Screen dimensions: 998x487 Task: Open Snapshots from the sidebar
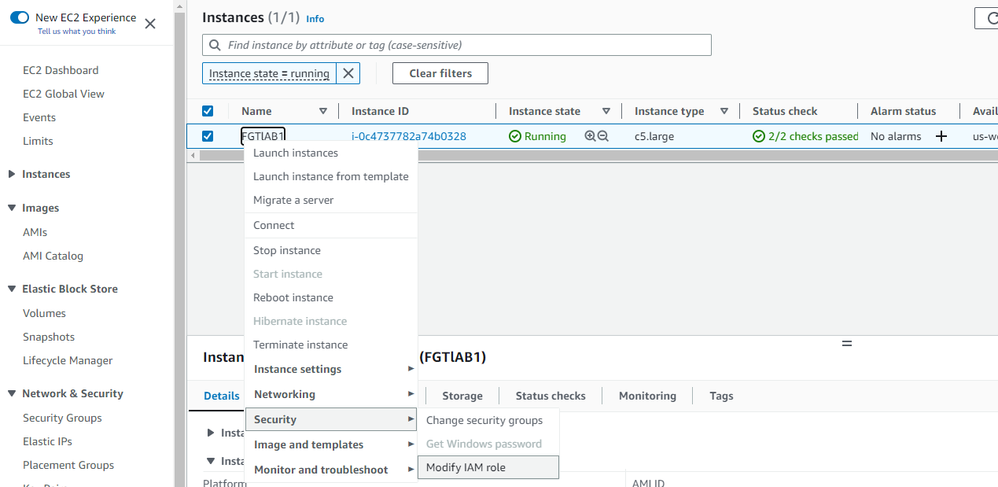[48, 337]
